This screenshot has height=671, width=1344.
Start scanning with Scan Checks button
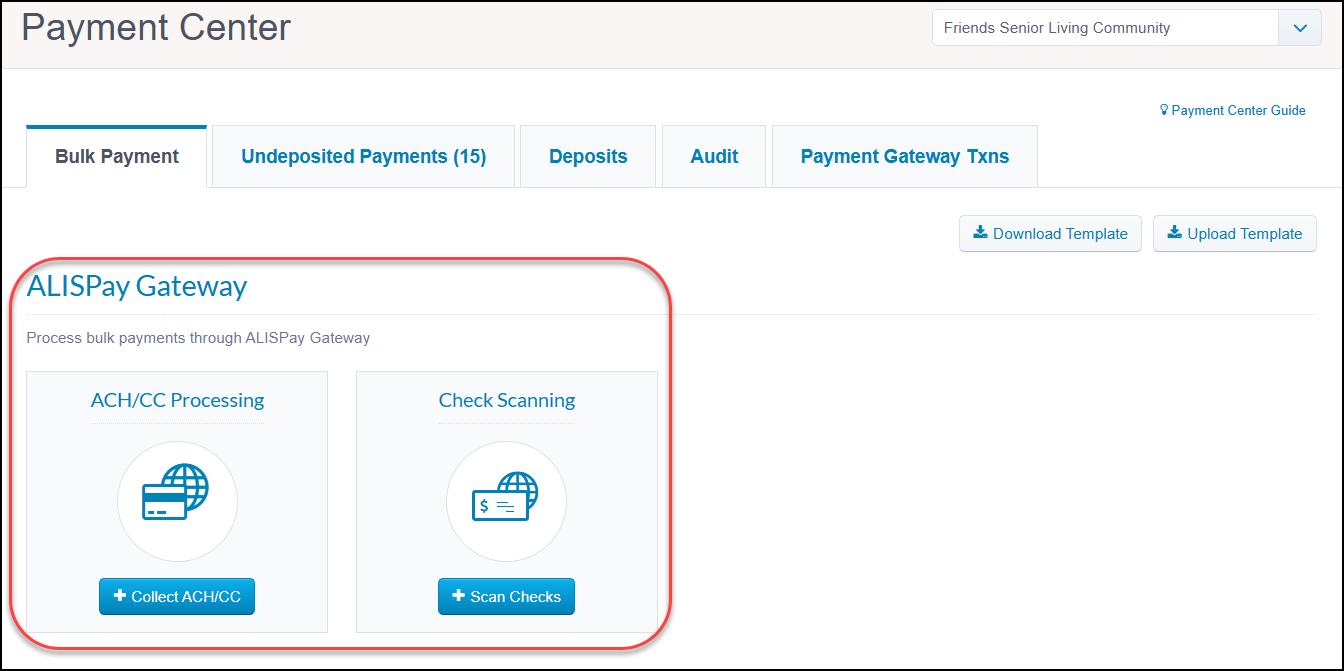click(x=506, y=597)
